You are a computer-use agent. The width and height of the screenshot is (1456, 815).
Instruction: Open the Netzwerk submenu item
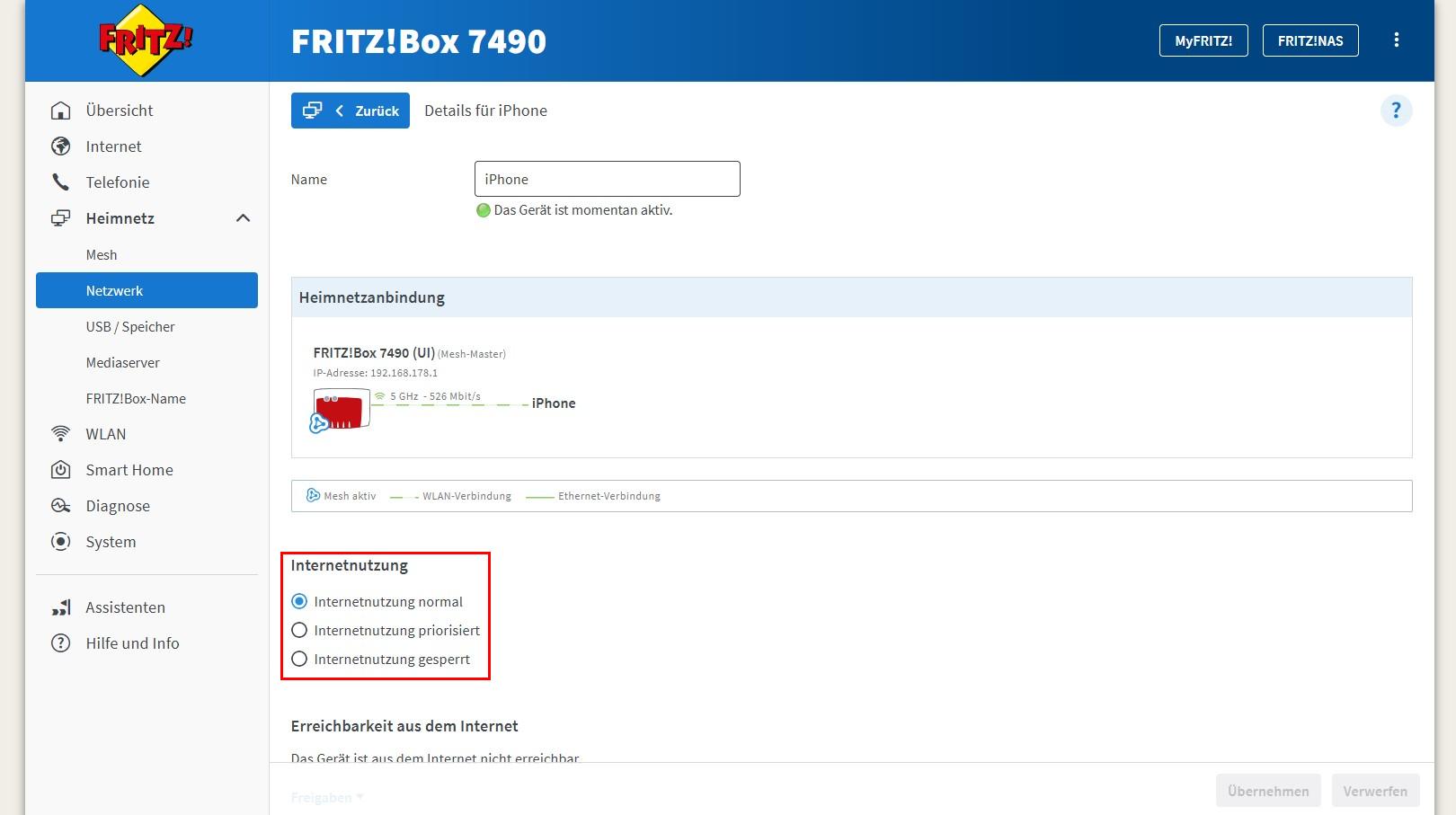pos(146,290)
